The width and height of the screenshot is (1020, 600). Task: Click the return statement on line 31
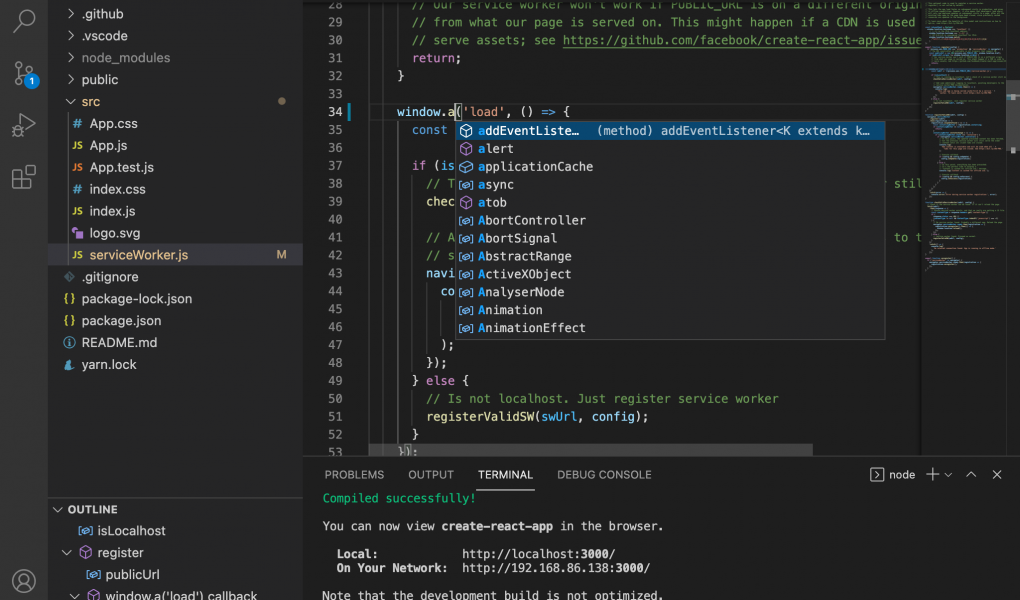[x=436, y=58]
